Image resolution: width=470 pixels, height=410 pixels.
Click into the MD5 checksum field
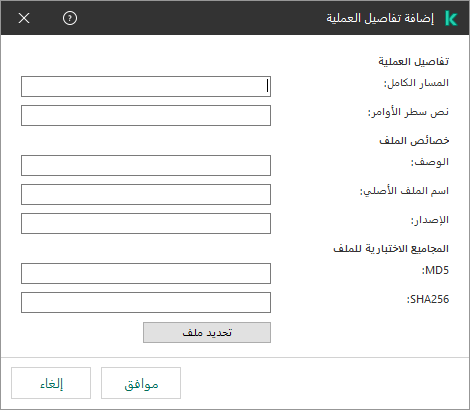146,273
